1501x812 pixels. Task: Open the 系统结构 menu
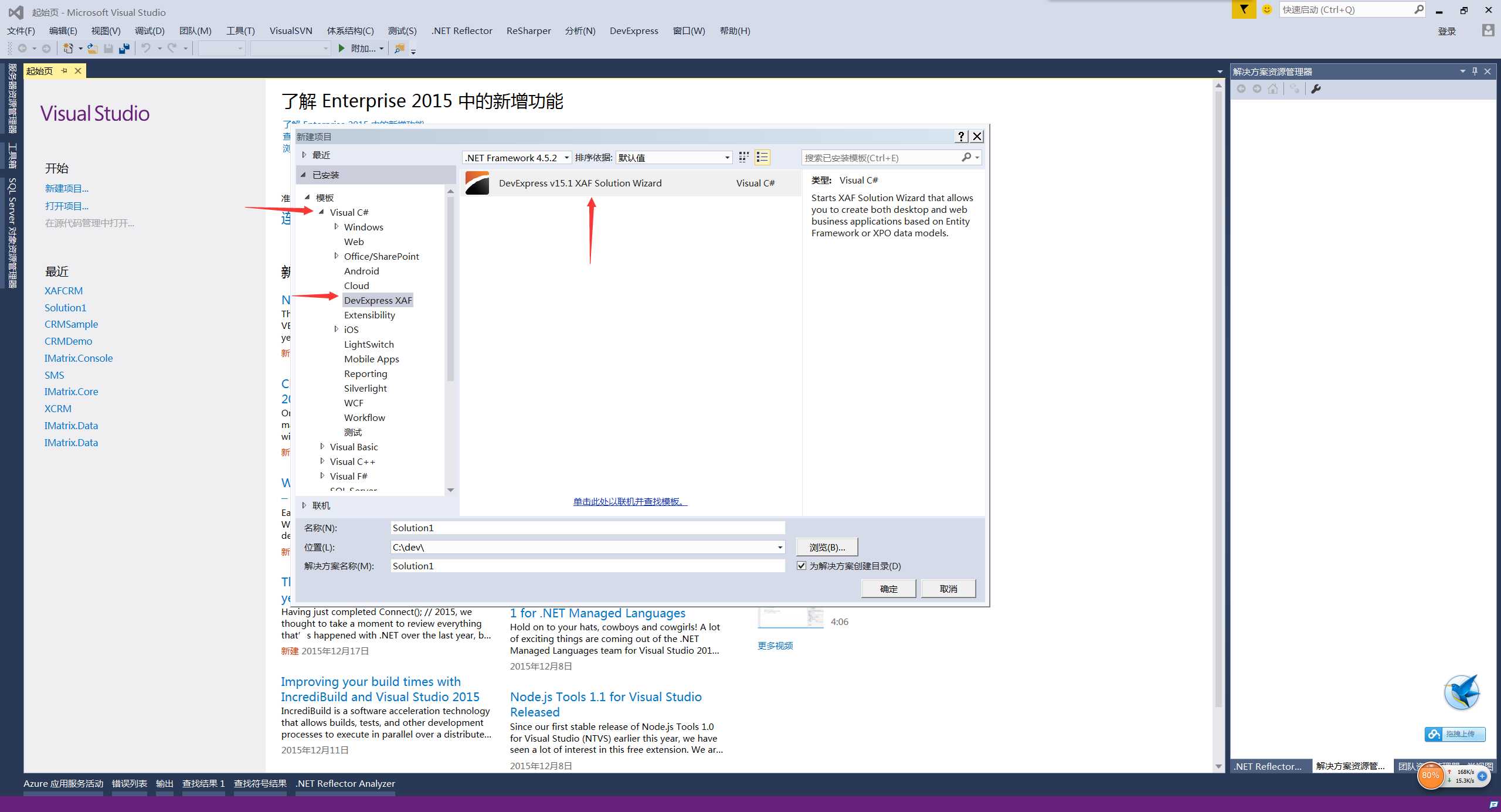coord(351,31)
